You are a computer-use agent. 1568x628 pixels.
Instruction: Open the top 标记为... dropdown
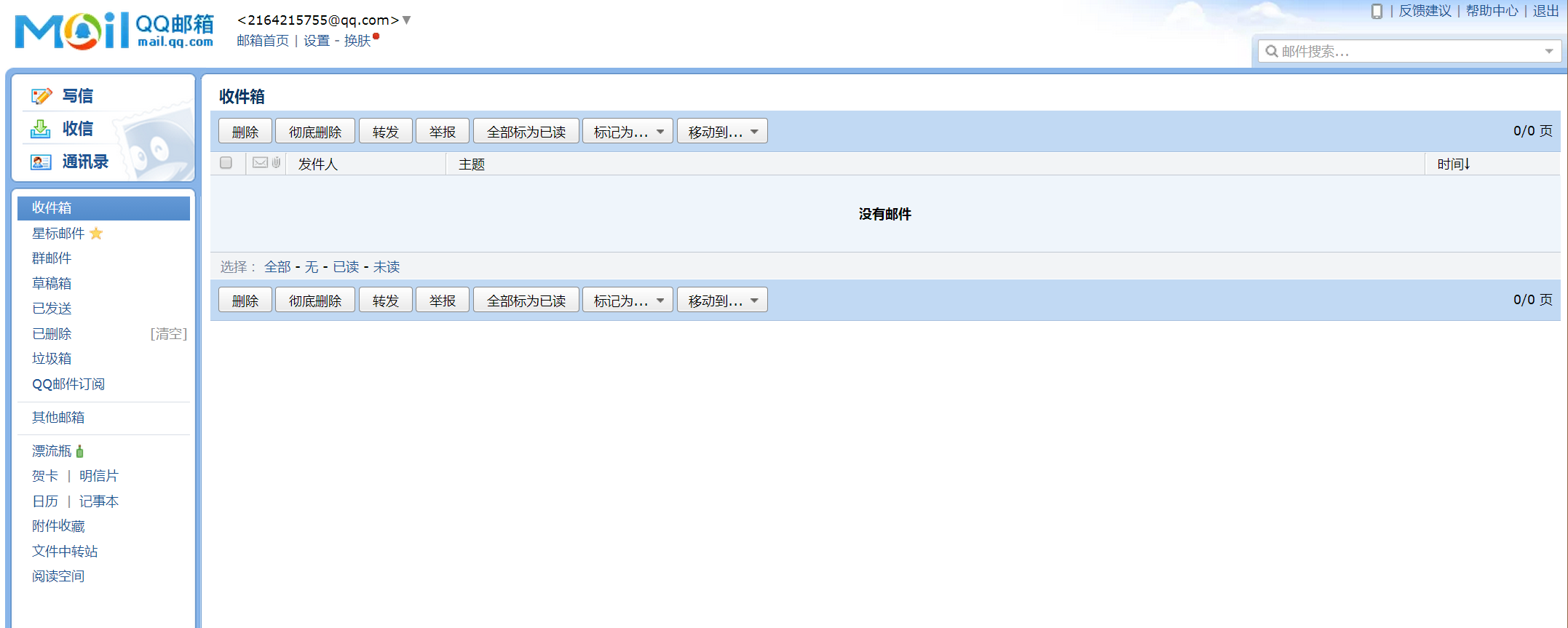point(627,132)
